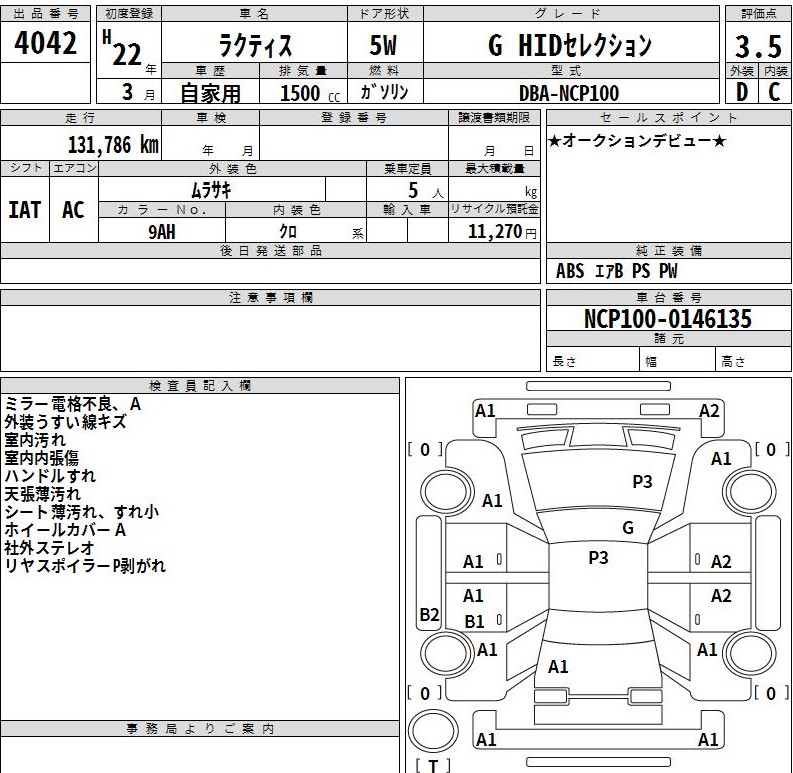Select the model code DBA-NCP100
The height and width of the screenshot is (773, 793).
point(569,93)
